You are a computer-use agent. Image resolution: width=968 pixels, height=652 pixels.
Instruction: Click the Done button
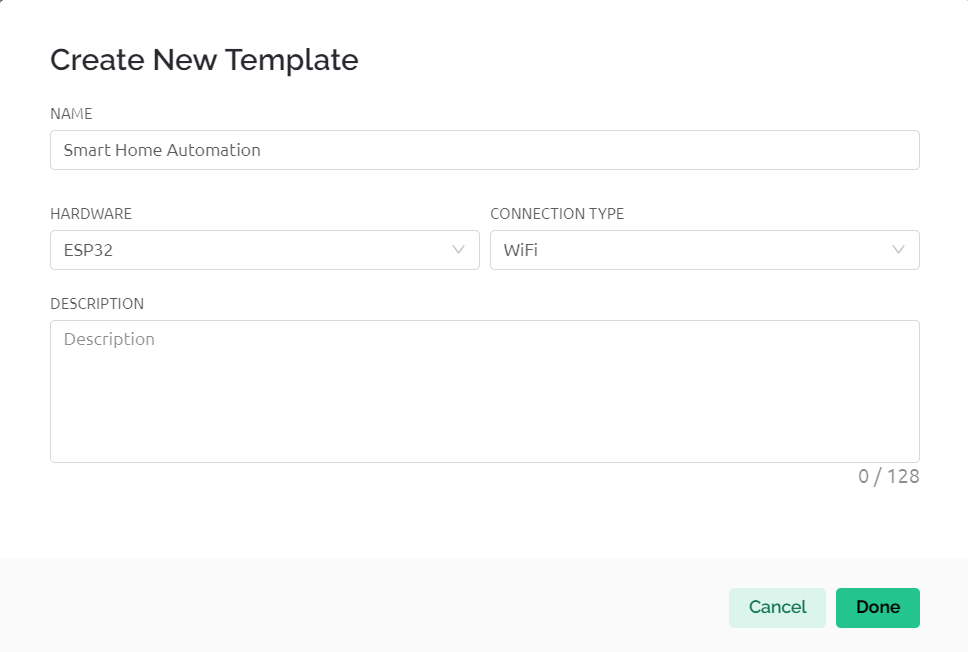pos(877,607)
